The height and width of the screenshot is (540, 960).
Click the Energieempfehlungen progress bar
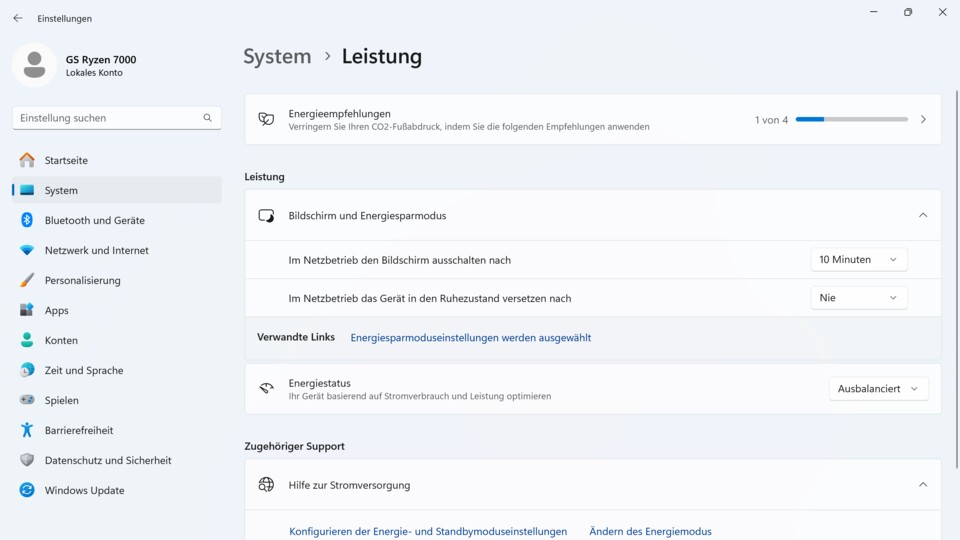pyautogui.click(x=852, y=119)
